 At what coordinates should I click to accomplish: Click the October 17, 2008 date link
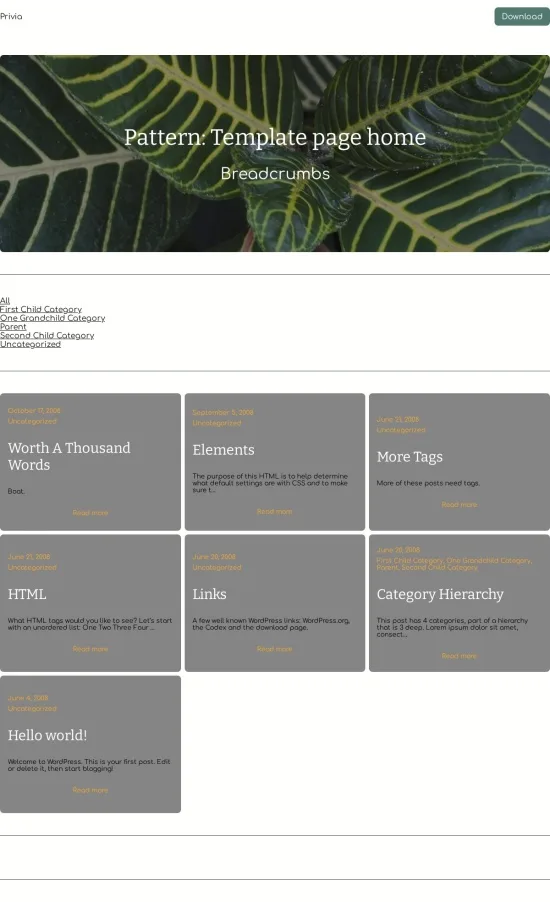coord(34,411)
